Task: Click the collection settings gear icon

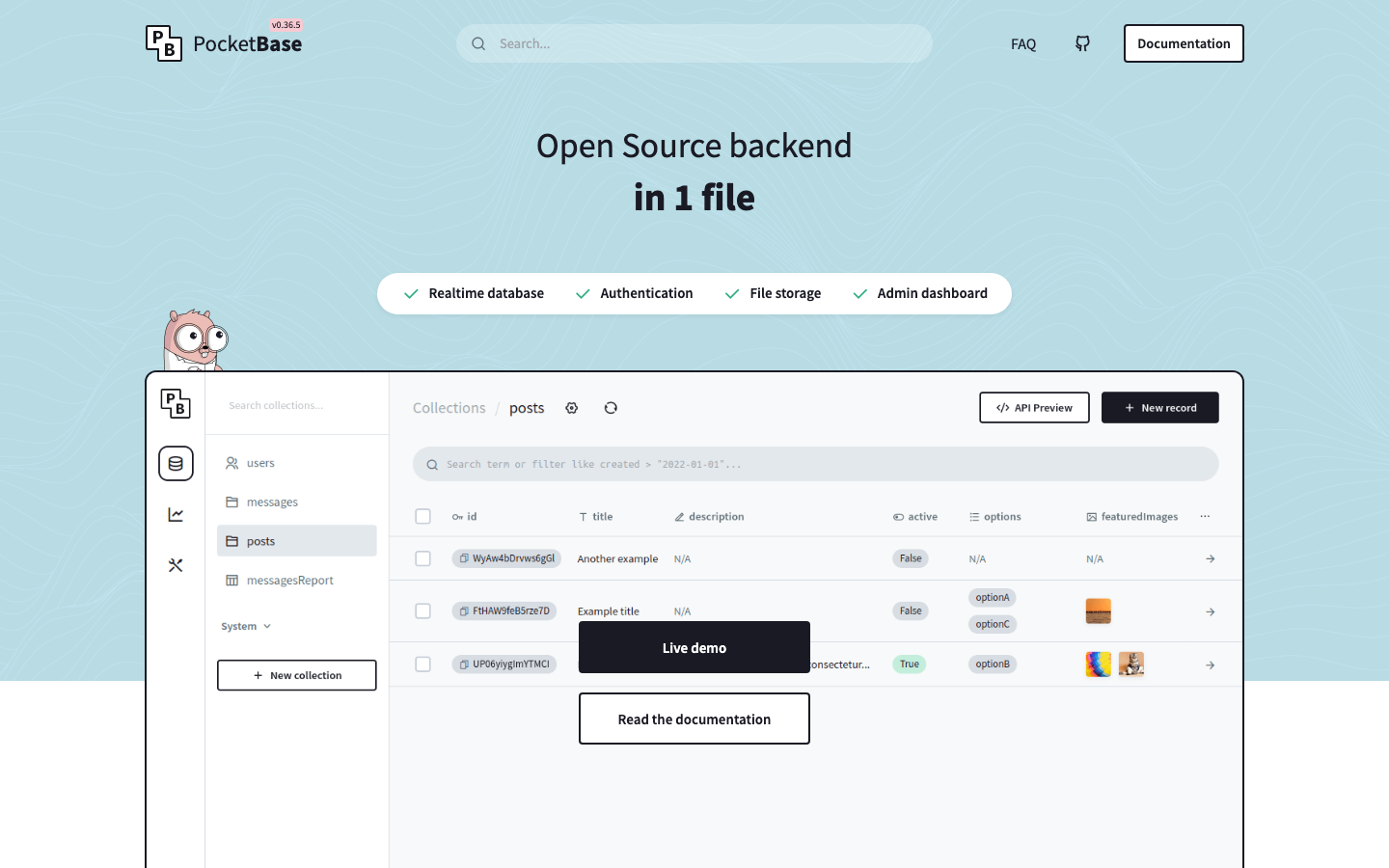Action: (x=572, y=408)
